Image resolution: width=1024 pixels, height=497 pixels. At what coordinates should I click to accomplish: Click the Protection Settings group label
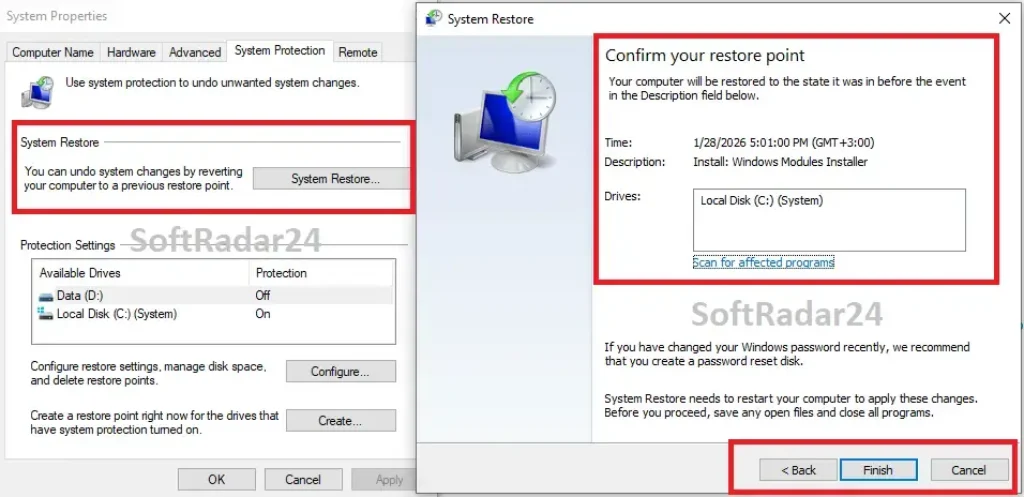pos(68,246)
